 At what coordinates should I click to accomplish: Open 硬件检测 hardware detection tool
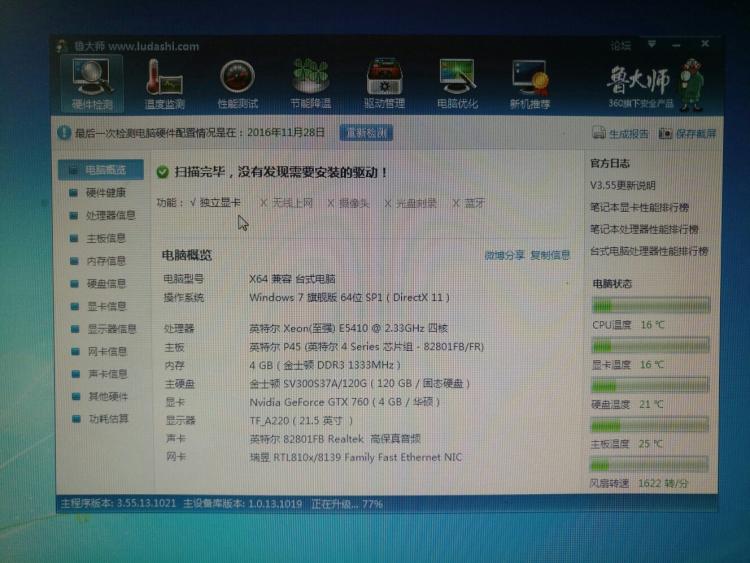pyautogui.click(x=92, y=85)
